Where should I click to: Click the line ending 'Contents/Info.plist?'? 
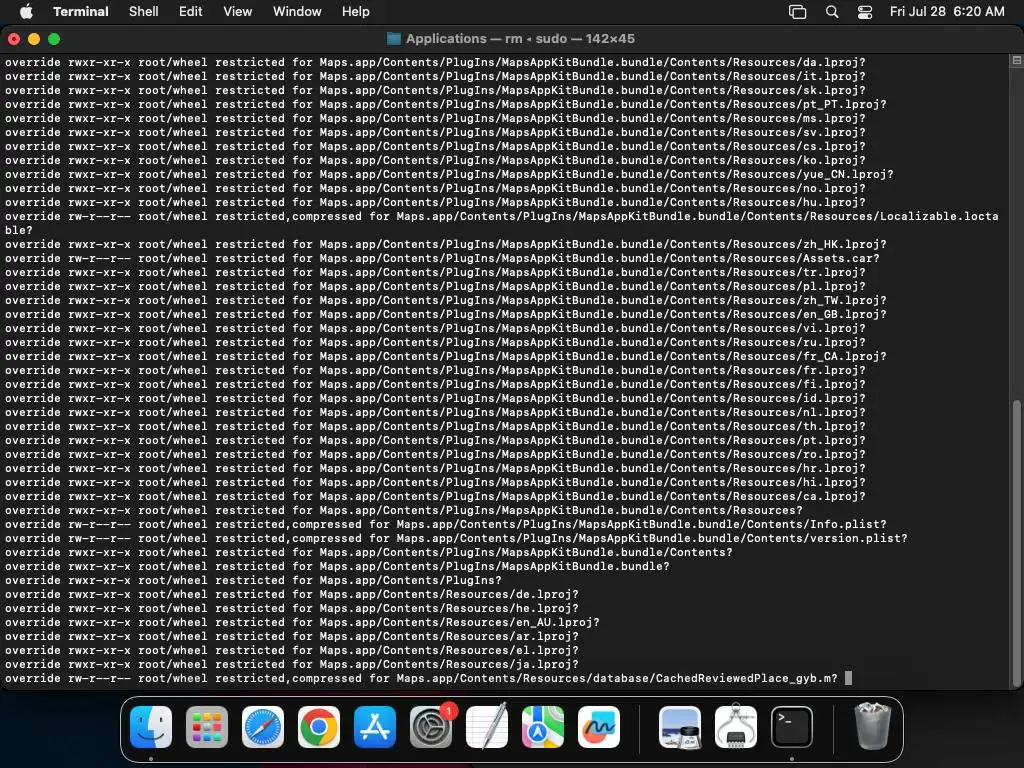[445, 524]
